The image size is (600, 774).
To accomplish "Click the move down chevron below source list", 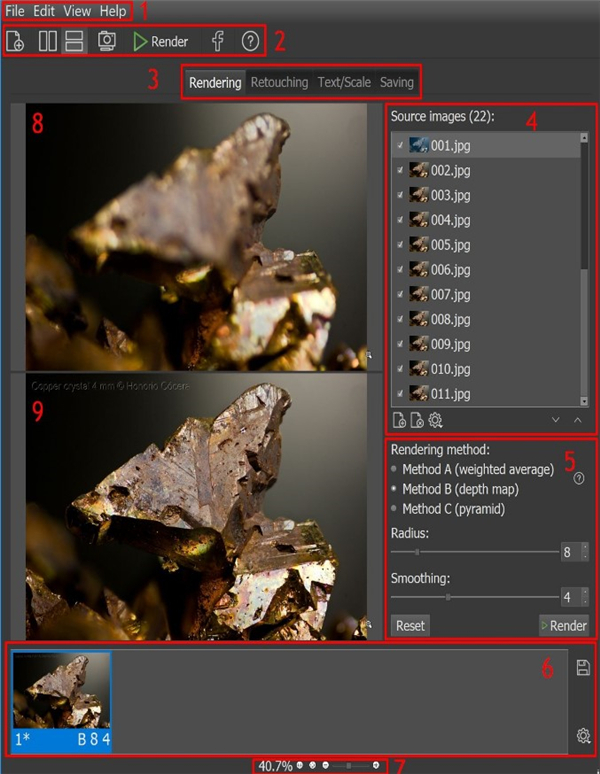I will coord(556,420).
